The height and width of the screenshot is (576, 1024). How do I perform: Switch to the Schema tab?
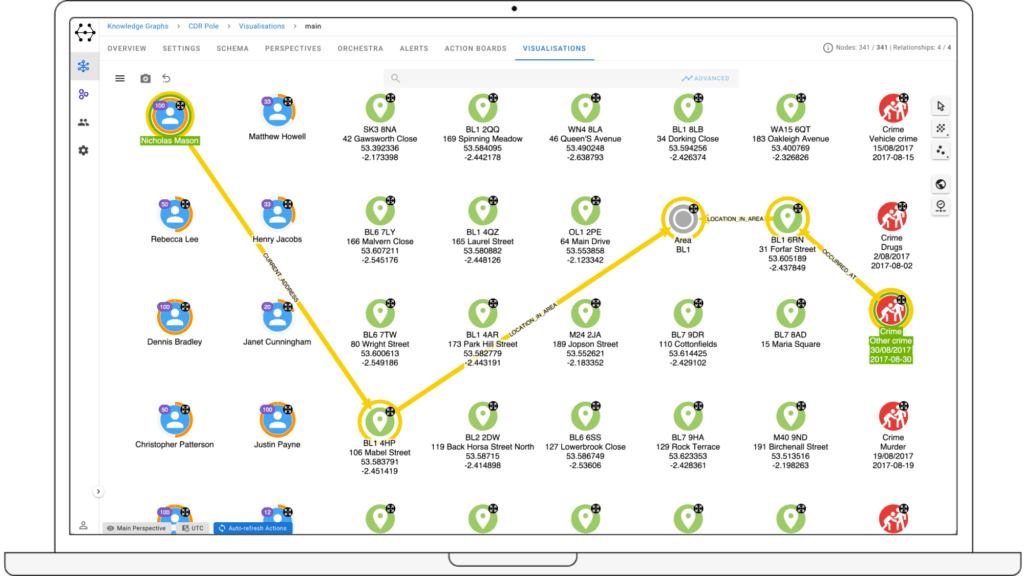(232, 48)
